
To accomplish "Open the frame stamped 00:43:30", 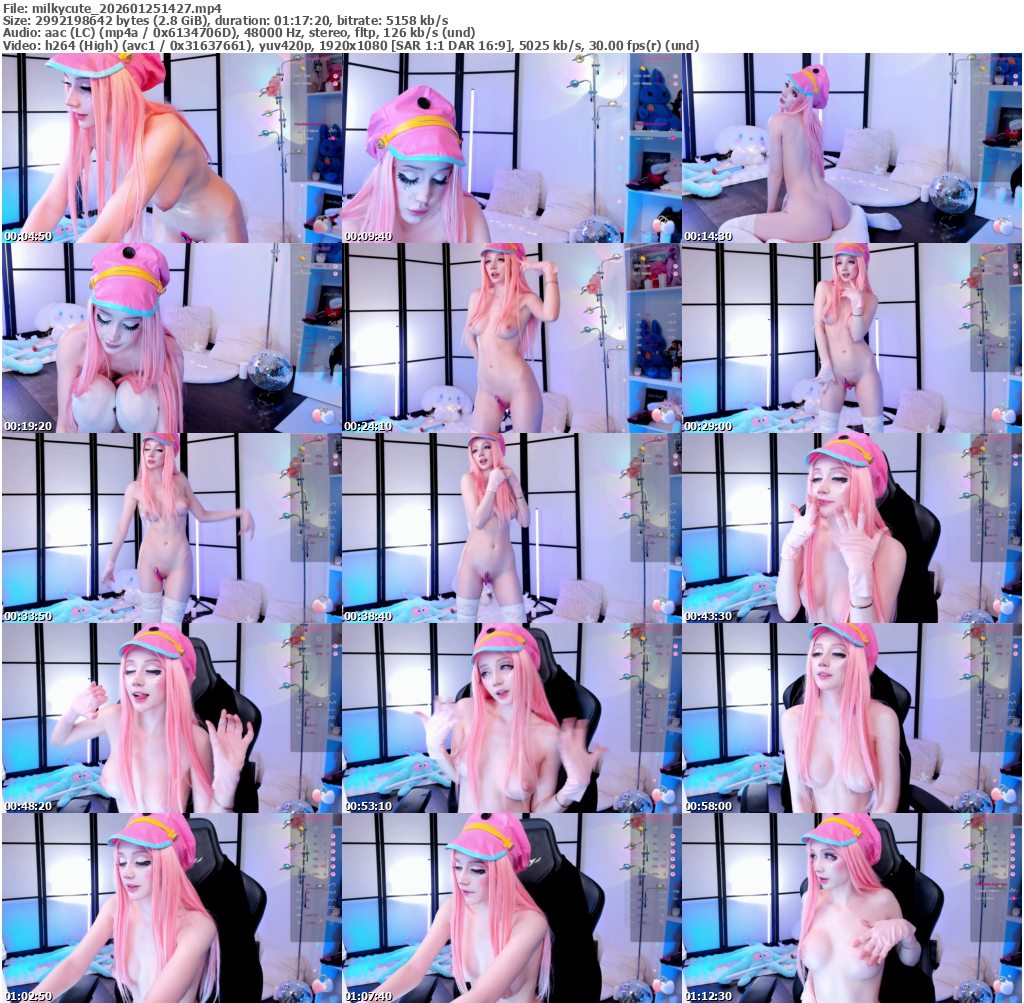I will pos(852,528).
